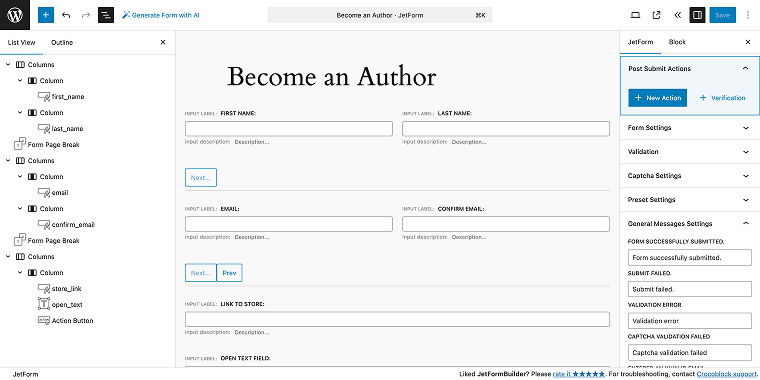This screenshot has height=380, width=760.
Task: Click the Prev button
Action: pyautogui.click(x=229, y=273)
